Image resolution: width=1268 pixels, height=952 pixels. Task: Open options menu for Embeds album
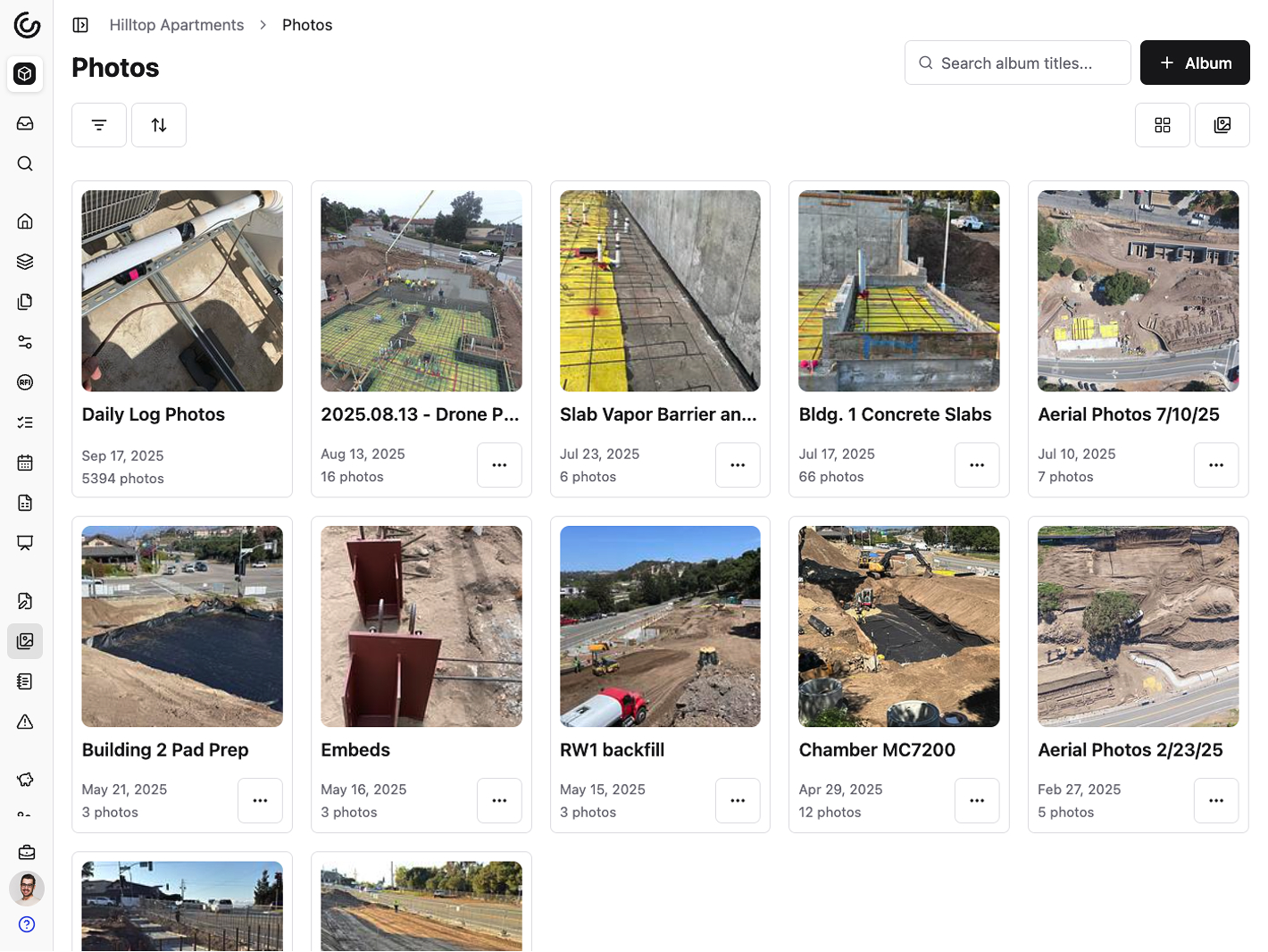[499, 801]
